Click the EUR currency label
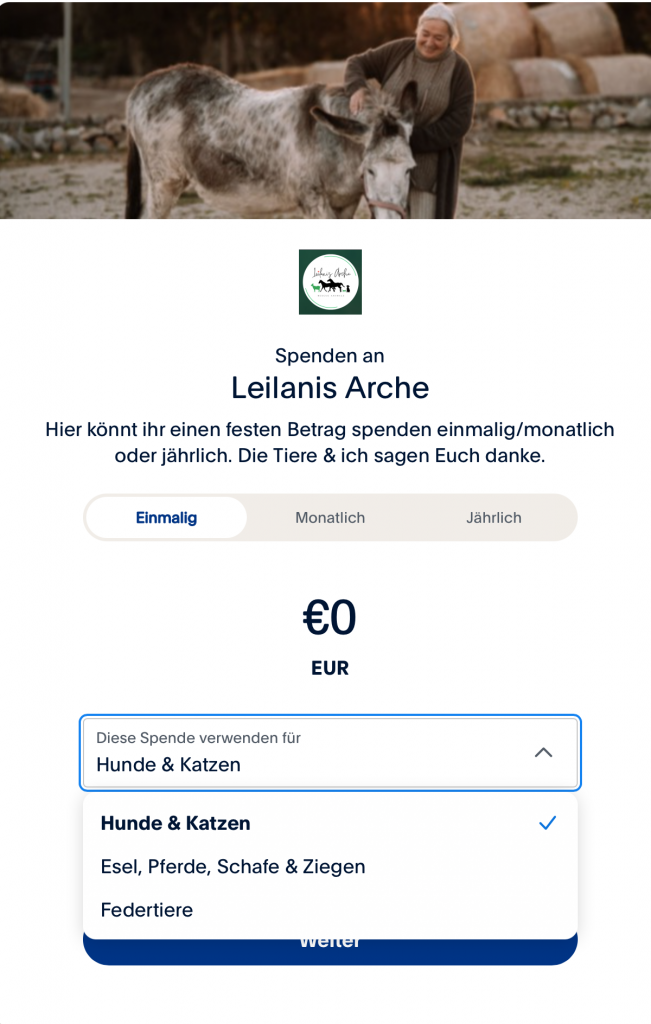This screenshot has width=651, height=1024. (x=330, y=669)
